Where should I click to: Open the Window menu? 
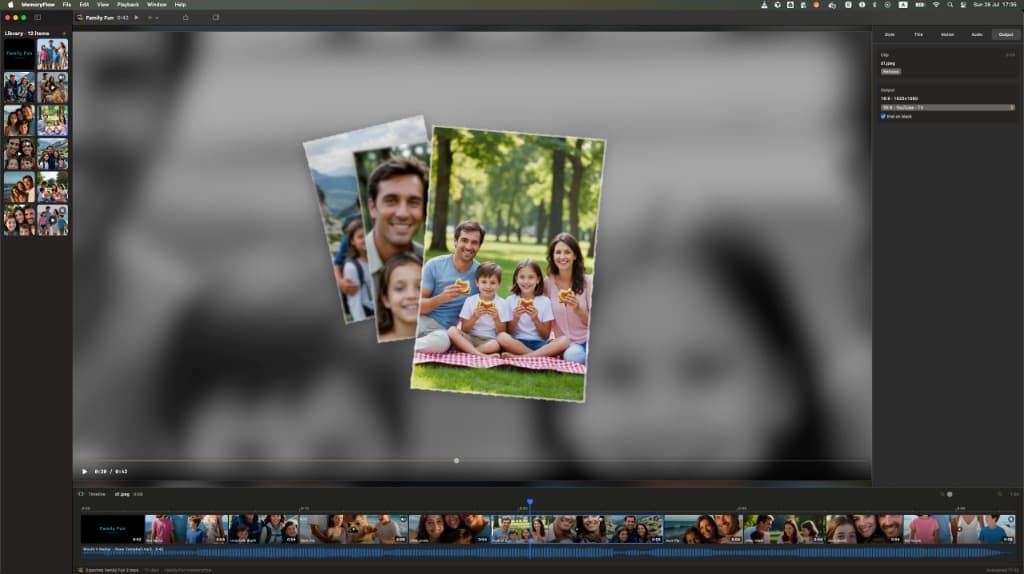coord(157,5)
